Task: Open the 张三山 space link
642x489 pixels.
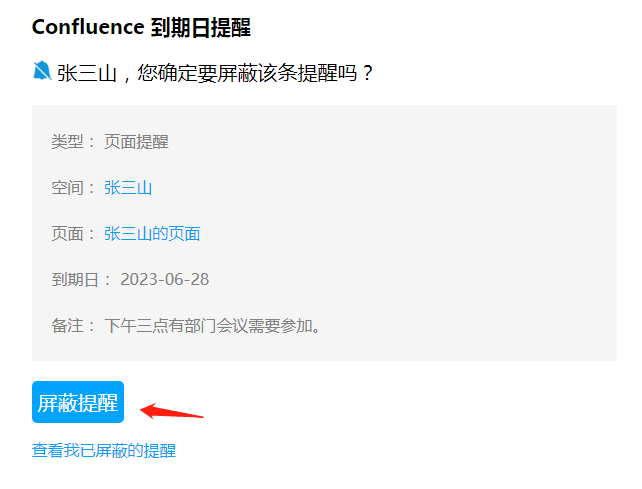Action: 128,188
